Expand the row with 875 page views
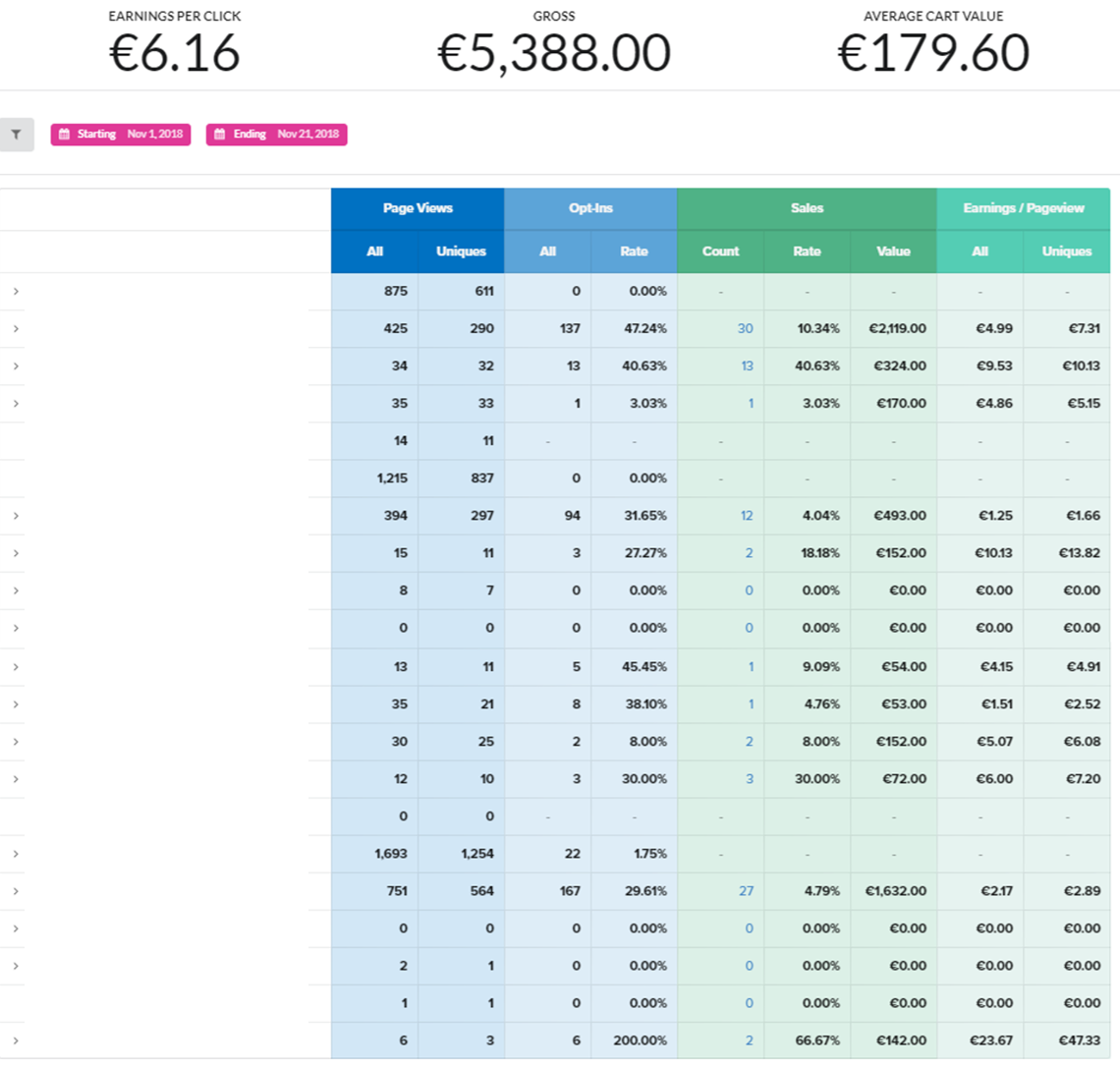1120x1066 pixels. (x=16, y=292)
